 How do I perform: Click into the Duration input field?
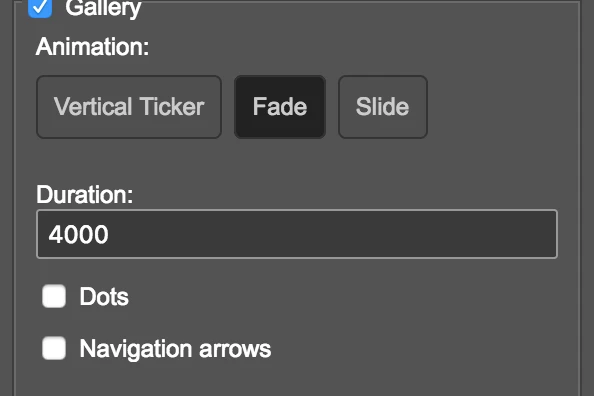[x=297, y=234]
